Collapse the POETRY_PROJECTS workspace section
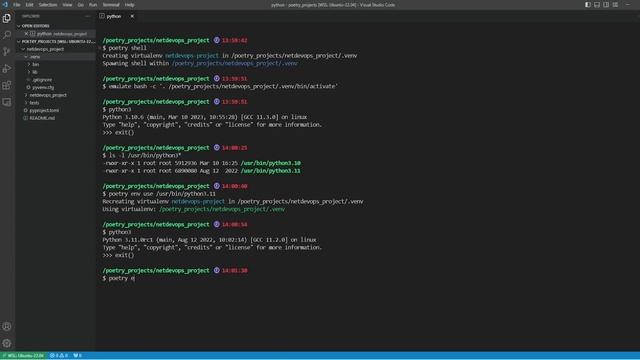 click(56, 41)
